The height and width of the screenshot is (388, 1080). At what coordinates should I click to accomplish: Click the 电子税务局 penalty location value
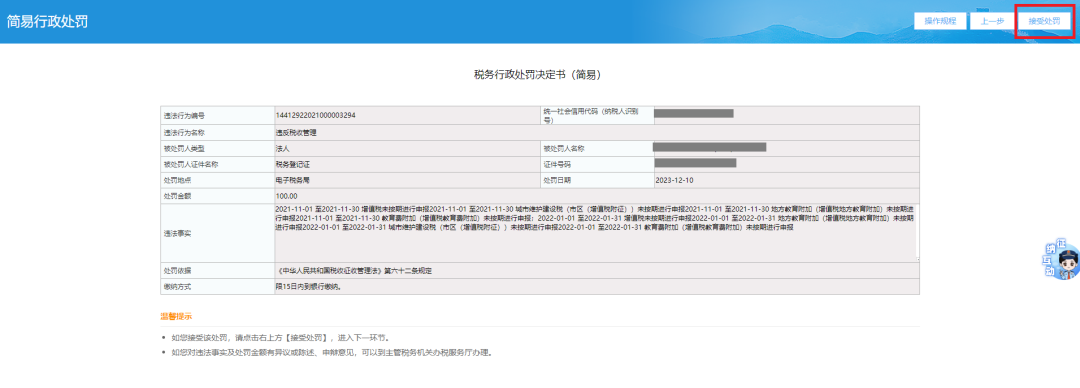point(292,181)
